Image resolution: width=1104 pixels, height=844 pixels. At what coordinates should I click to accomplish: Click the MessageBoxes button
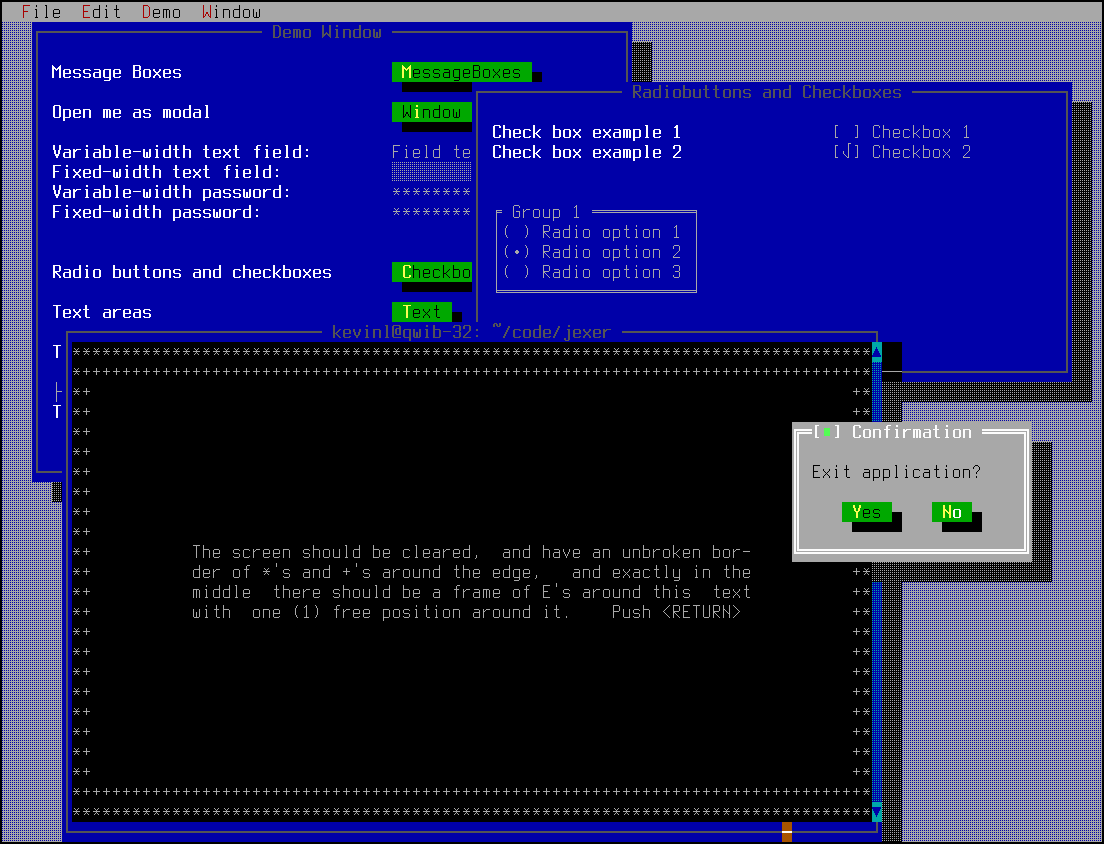[x=461, y=72]
